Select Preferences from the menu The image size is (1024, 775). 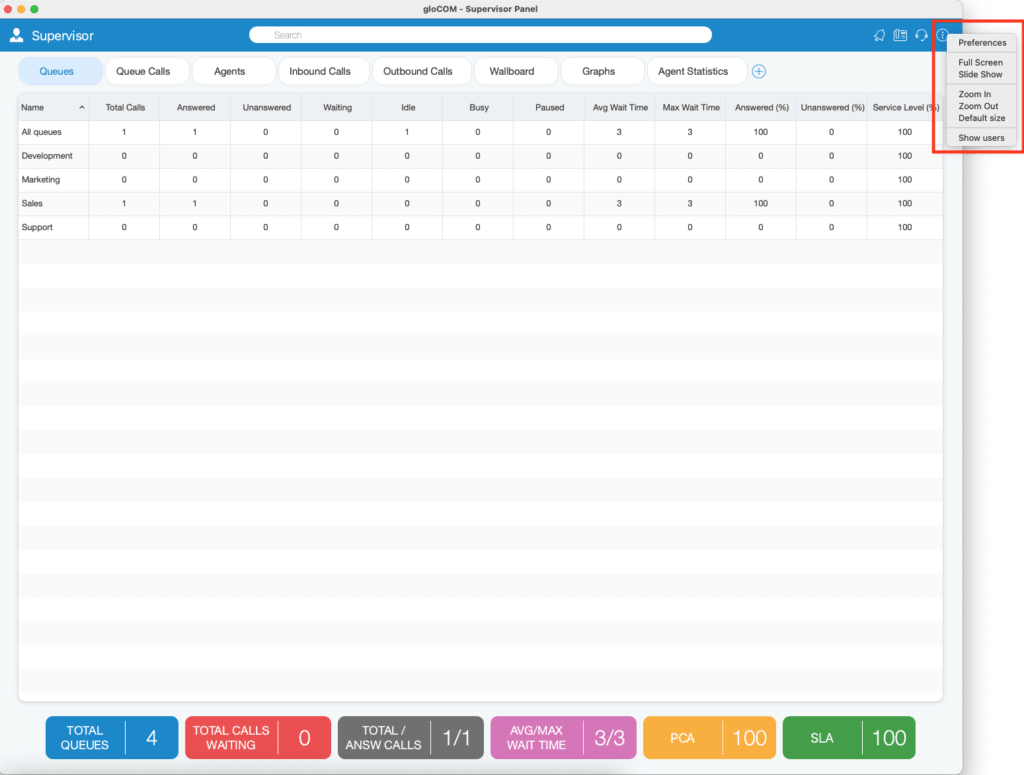982,42
